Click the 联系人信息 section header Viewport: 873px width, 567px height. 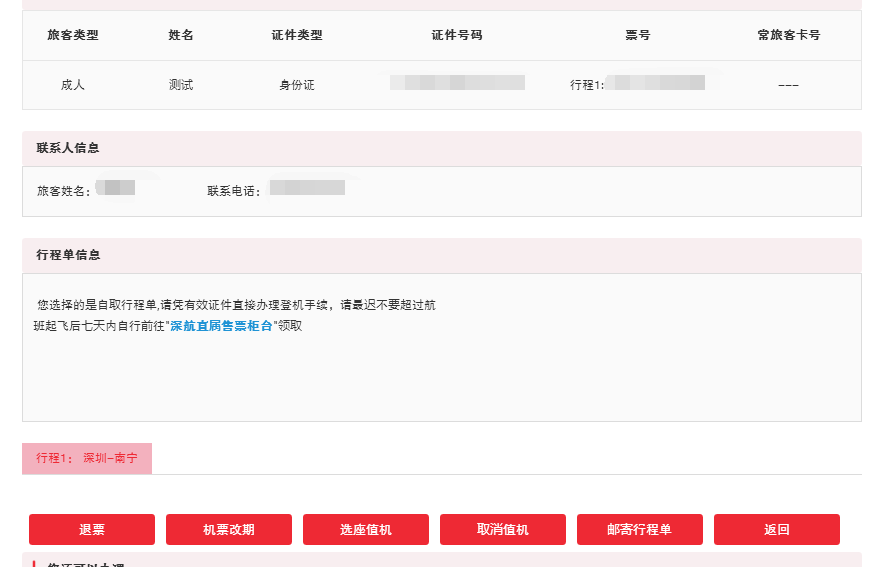click(68, 148)
